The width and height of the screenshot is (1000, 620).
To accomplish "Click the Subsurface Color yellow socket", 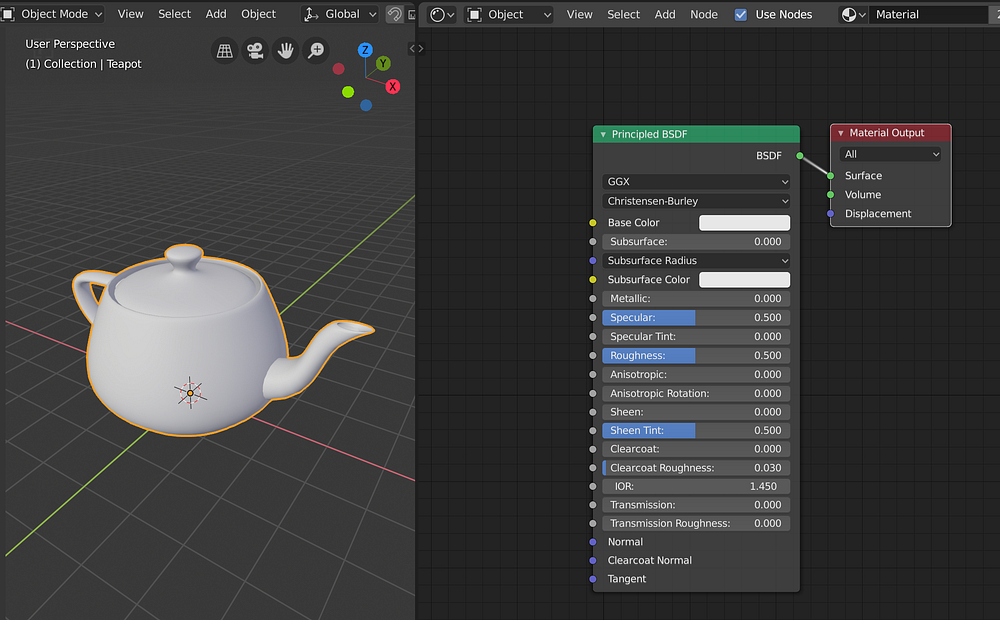I will [593, 279].
